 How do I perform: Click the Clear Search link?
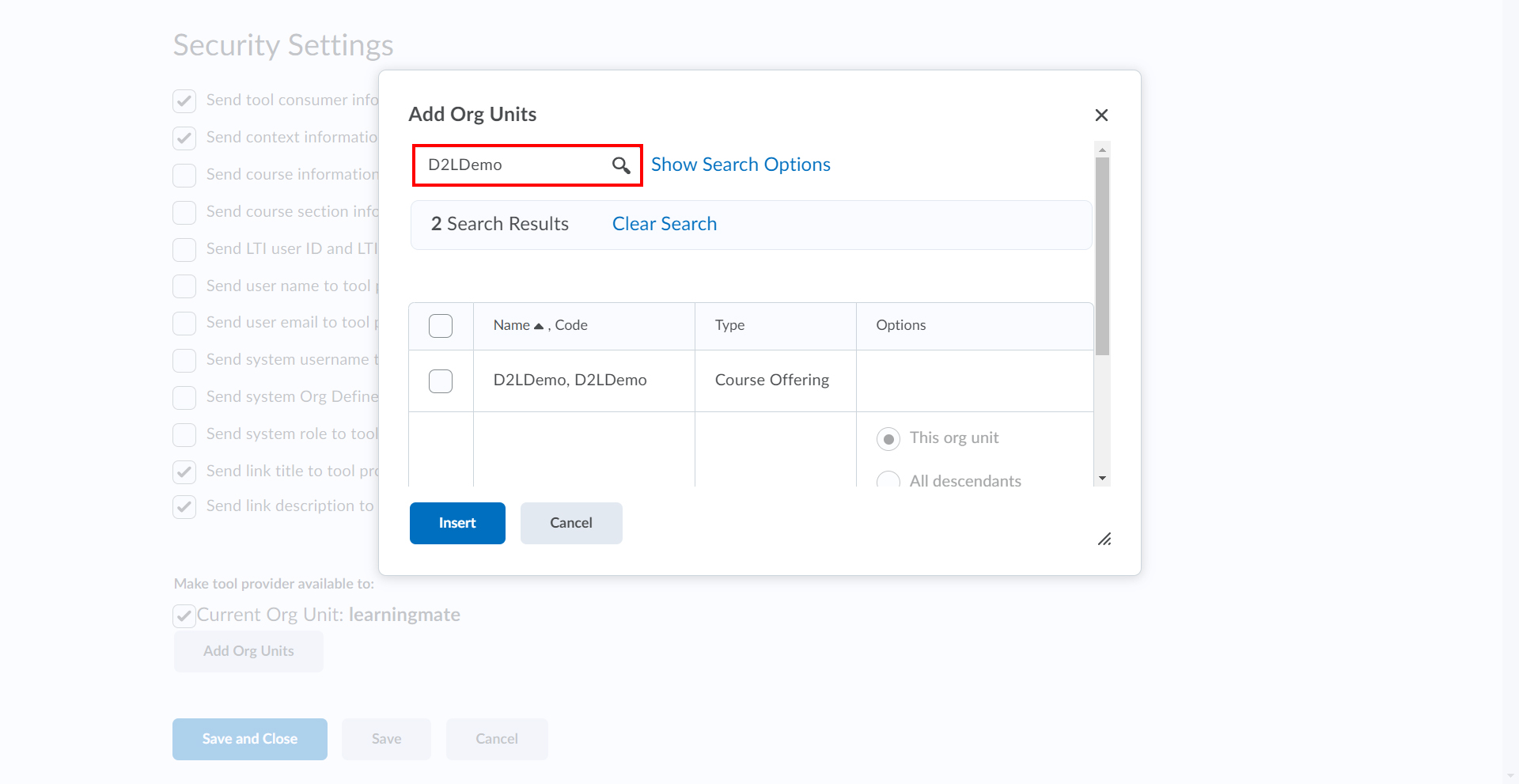665,224
